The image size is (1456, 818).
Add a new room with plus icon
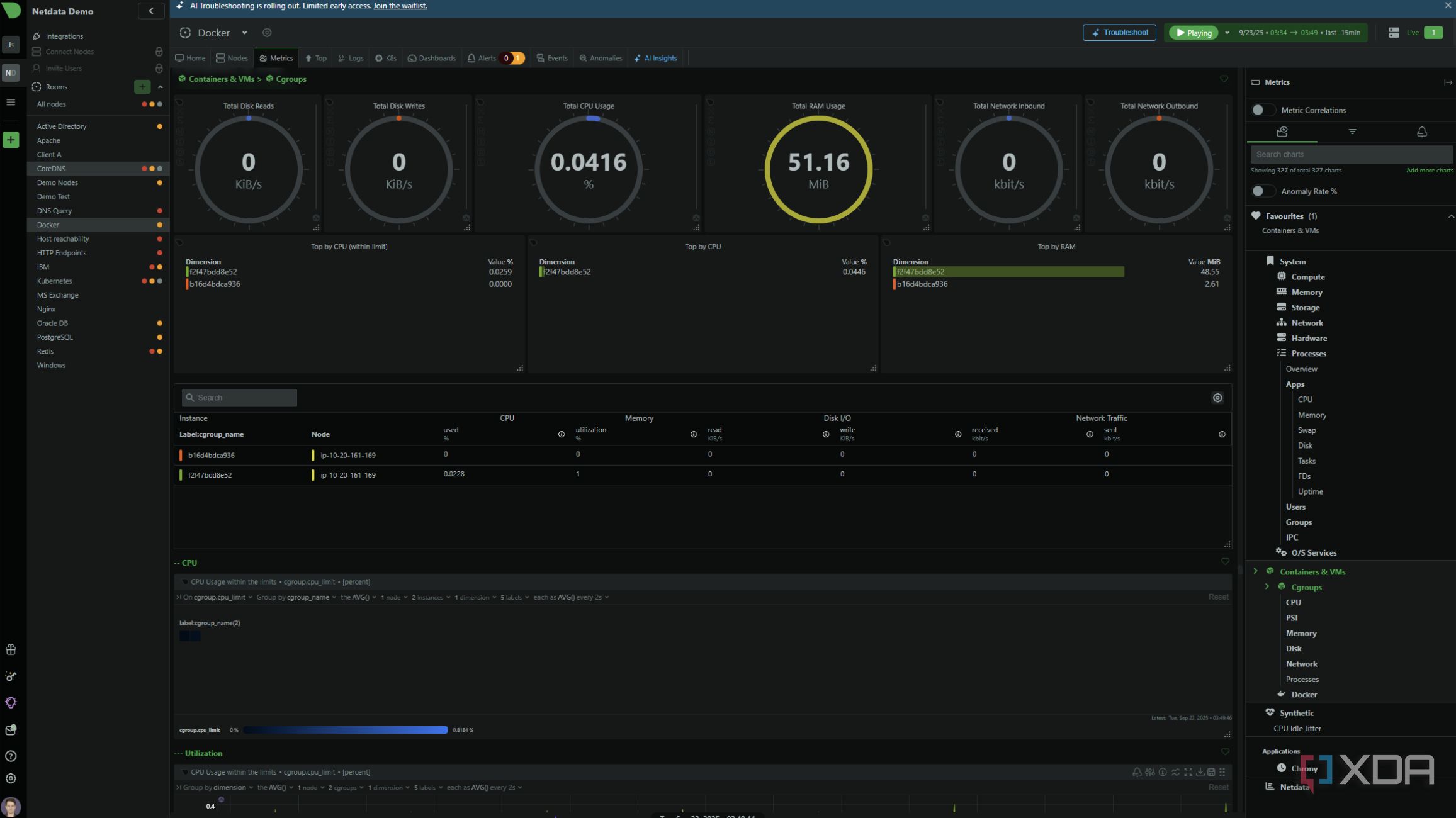coord(142,87)
